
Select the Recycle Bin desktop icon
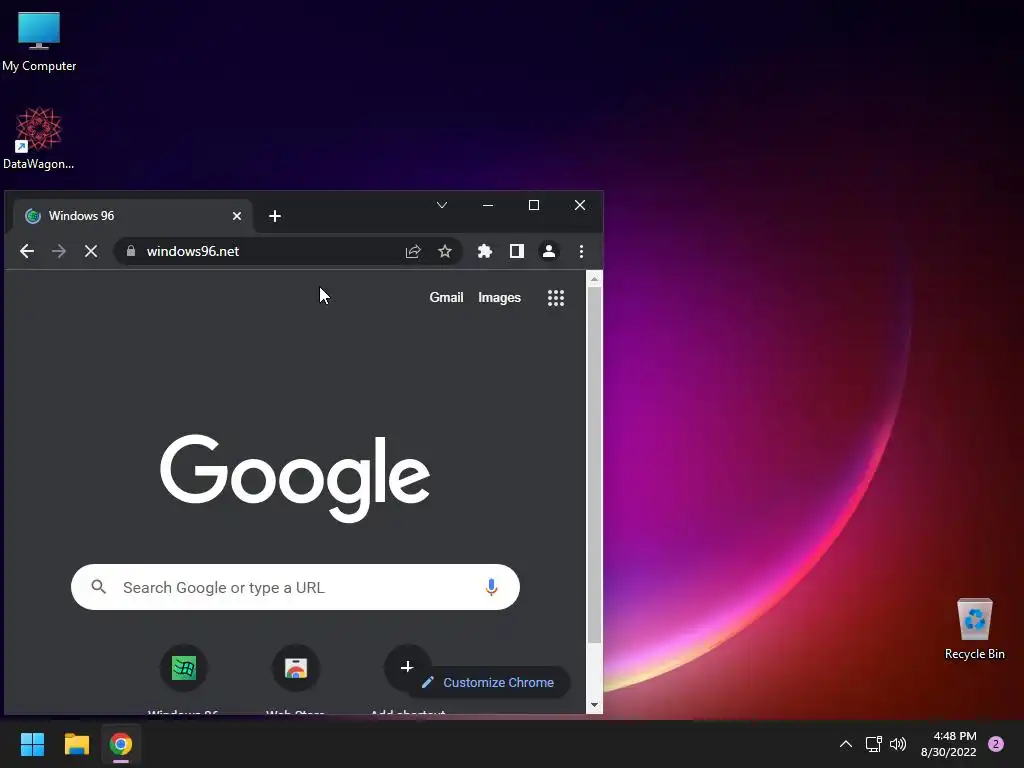[974, 629]
